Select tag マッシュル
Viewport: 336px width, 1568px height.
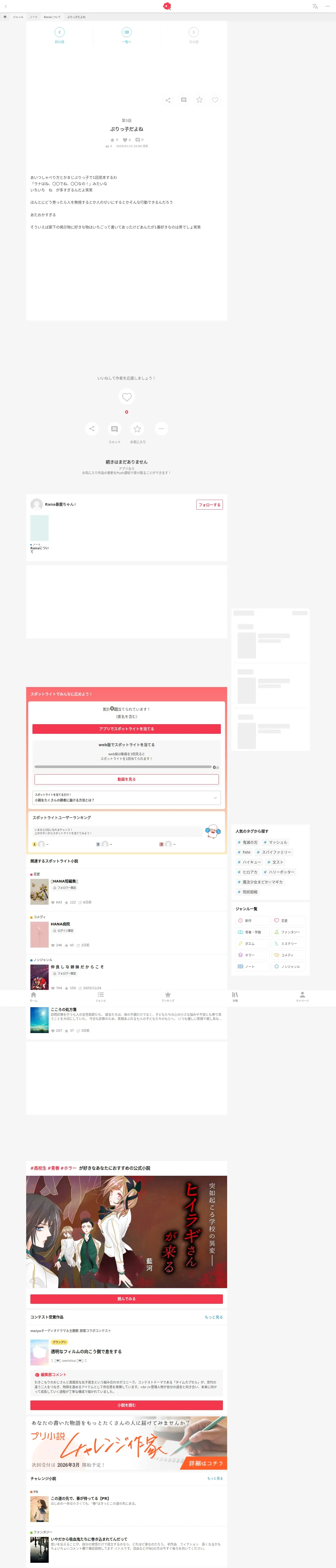pos(275,843)
